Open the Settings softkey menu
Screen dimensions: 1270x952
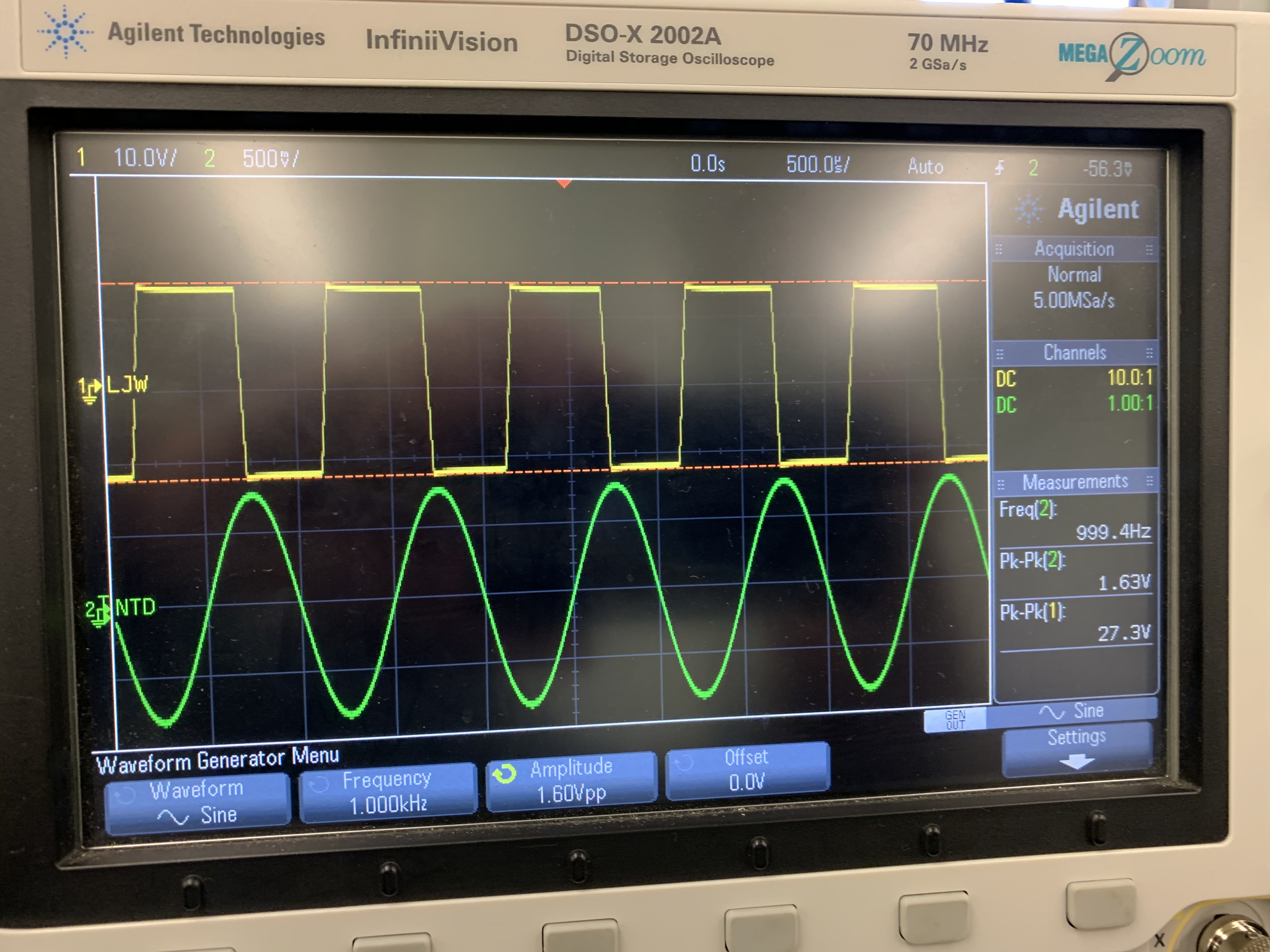click(1077, 749)
